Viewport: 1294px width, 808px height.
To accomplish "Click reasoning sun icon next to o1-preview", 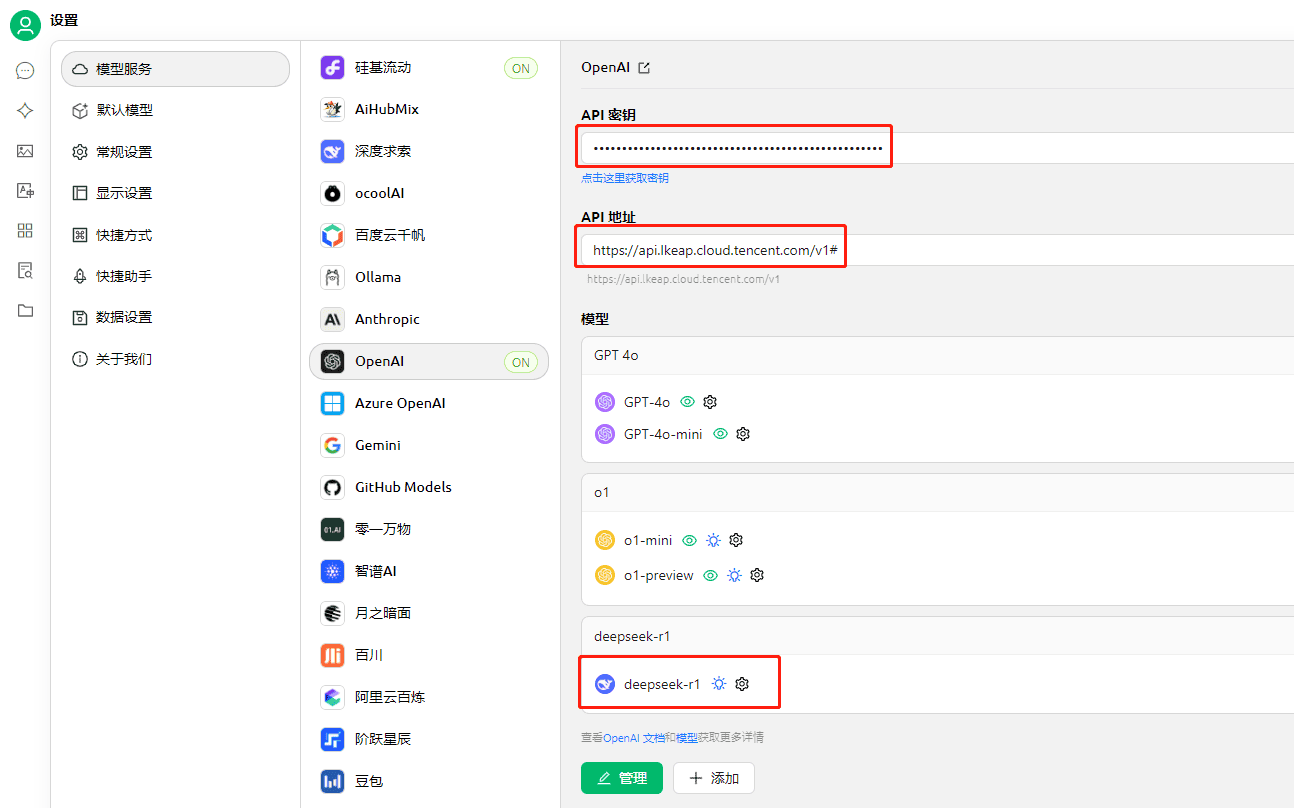I will [x=734, y=575].
